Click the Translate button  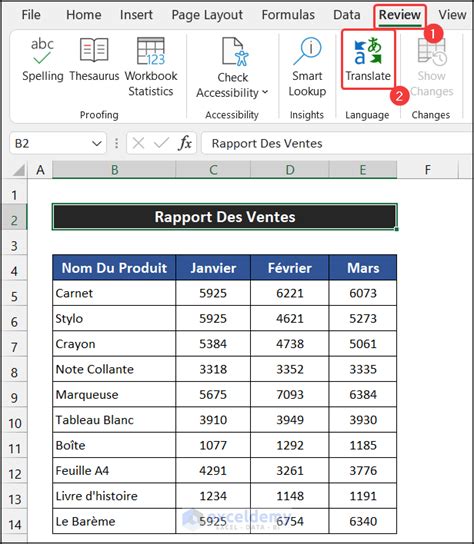pos(368,60)
